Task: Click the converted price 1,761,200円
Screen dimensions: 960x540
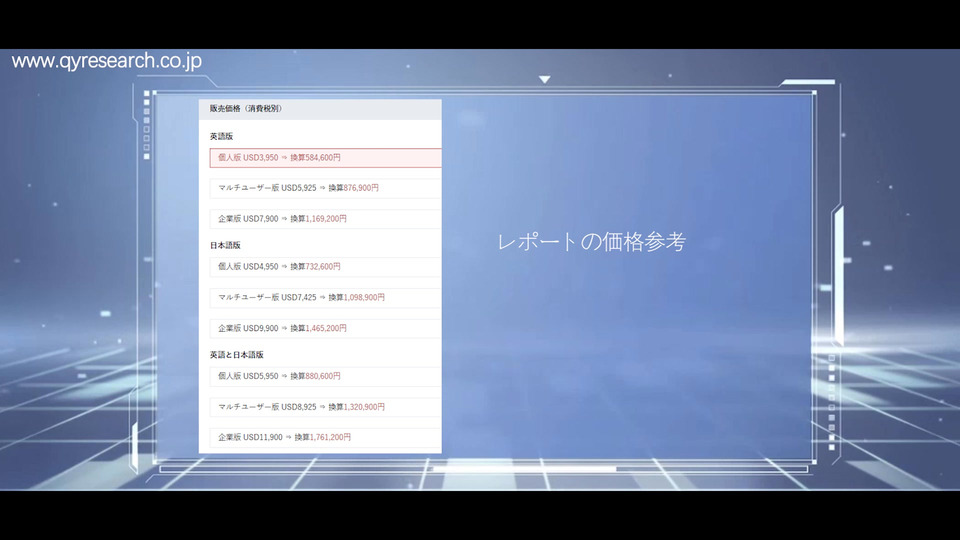Action: (x=331, y=437)
